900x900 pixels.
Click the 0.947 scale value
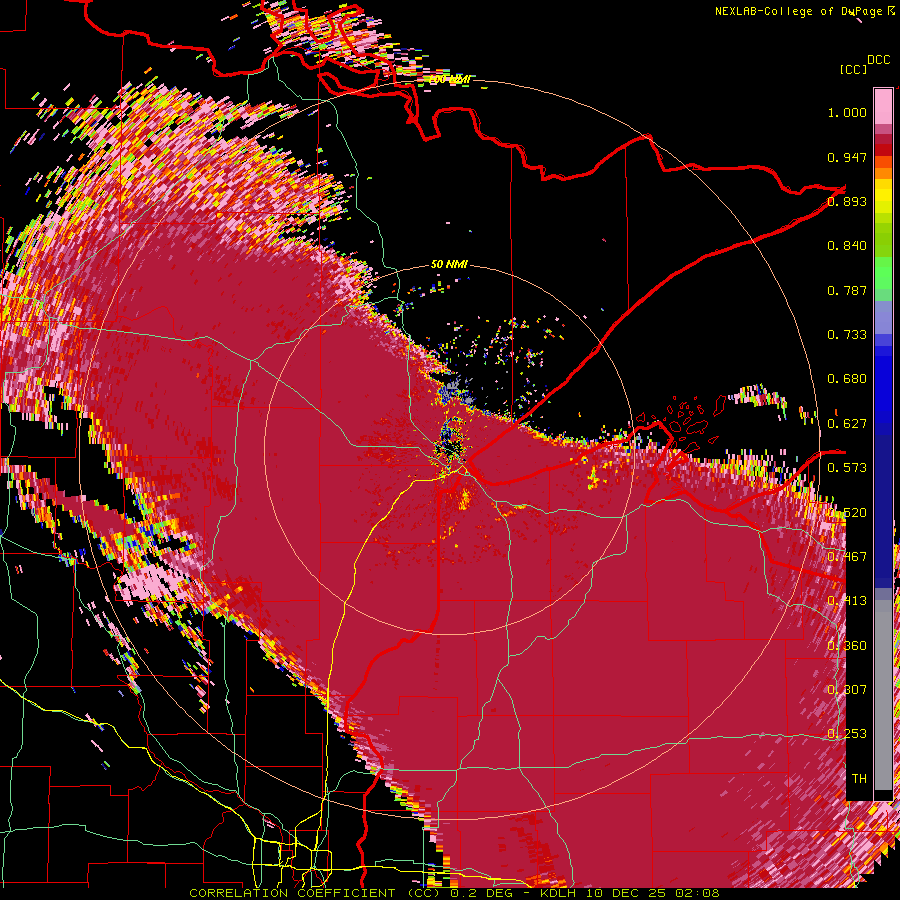pyautogui.click(x=847, y=157)
